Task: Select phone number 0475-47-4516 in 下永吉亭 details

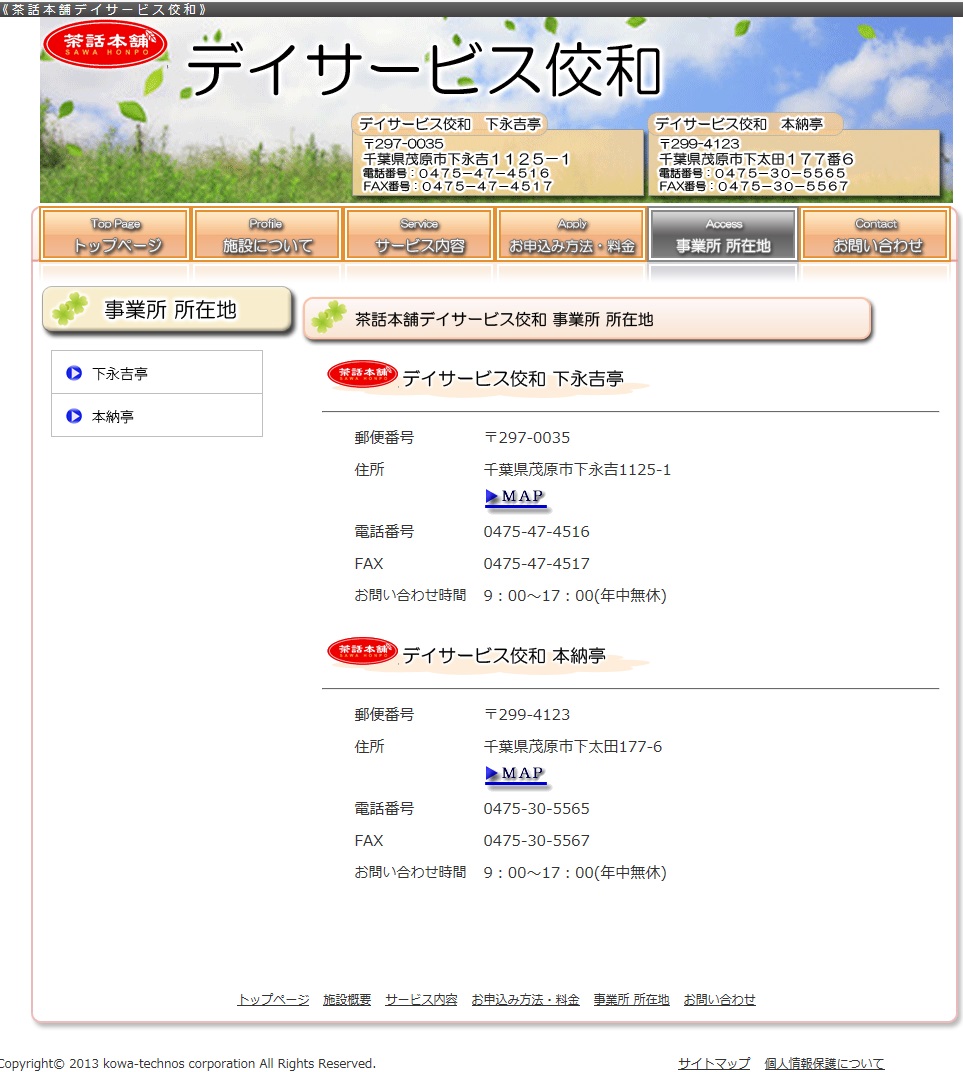Action: tap(537, 531)
